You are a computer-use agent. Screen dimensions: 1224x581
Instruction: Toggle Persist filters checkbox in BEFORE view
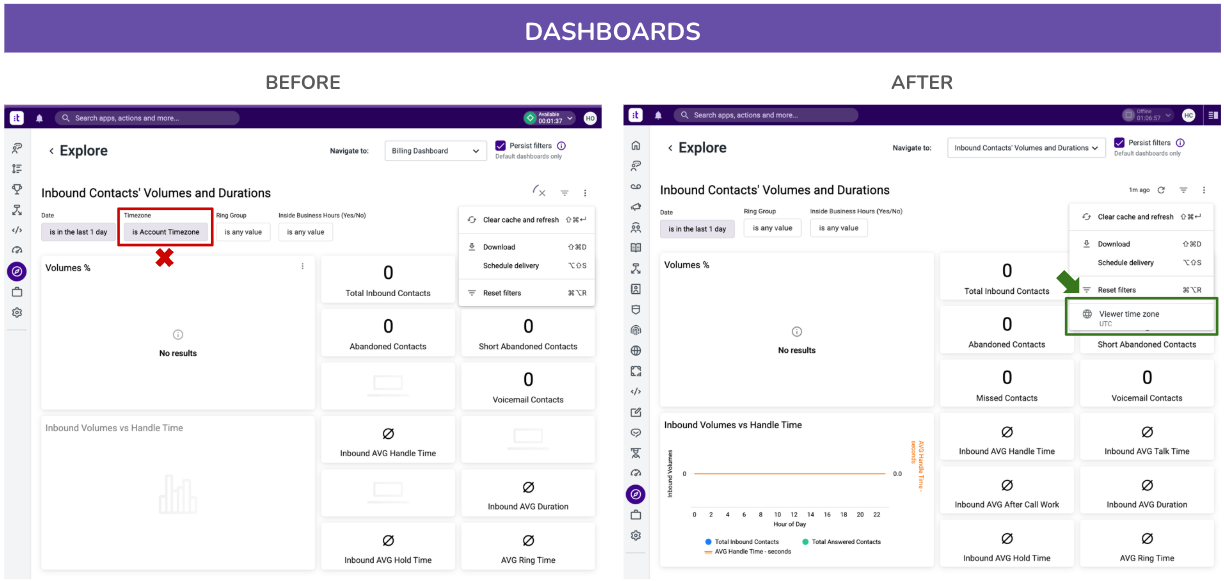[501, 146]
